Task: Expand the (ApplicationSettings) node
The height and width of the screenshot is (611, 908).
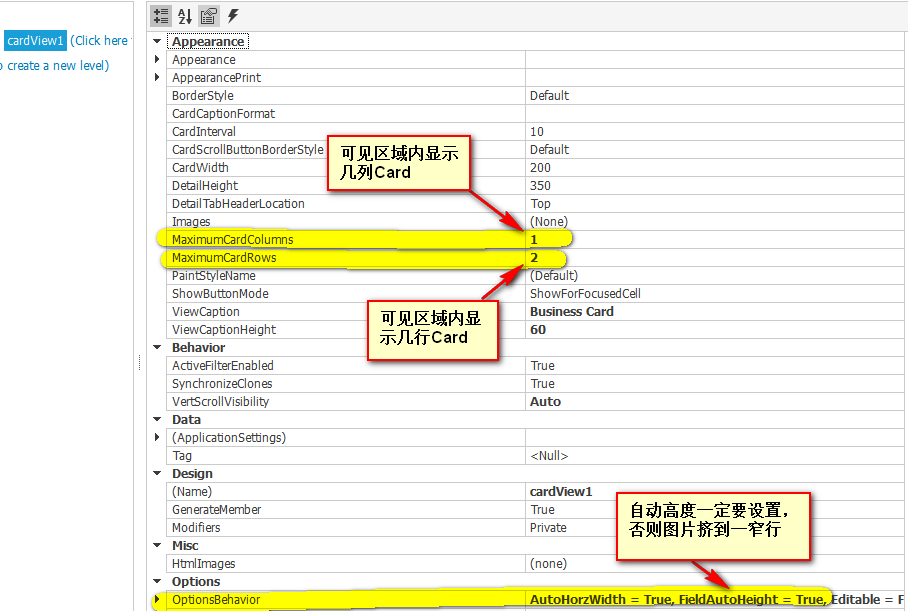Action: [157, 438]
